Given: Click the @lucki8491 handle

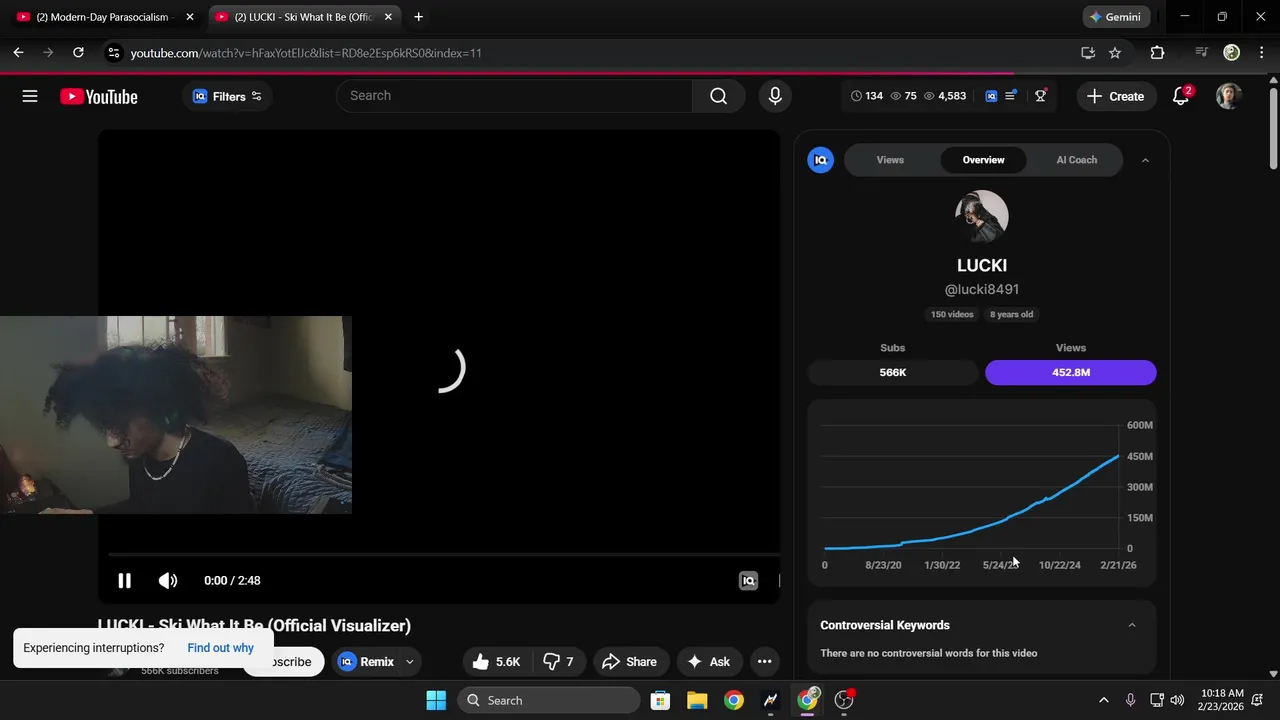Looking at the screenshot, I should pyautogui.click(x=982, y=289).
